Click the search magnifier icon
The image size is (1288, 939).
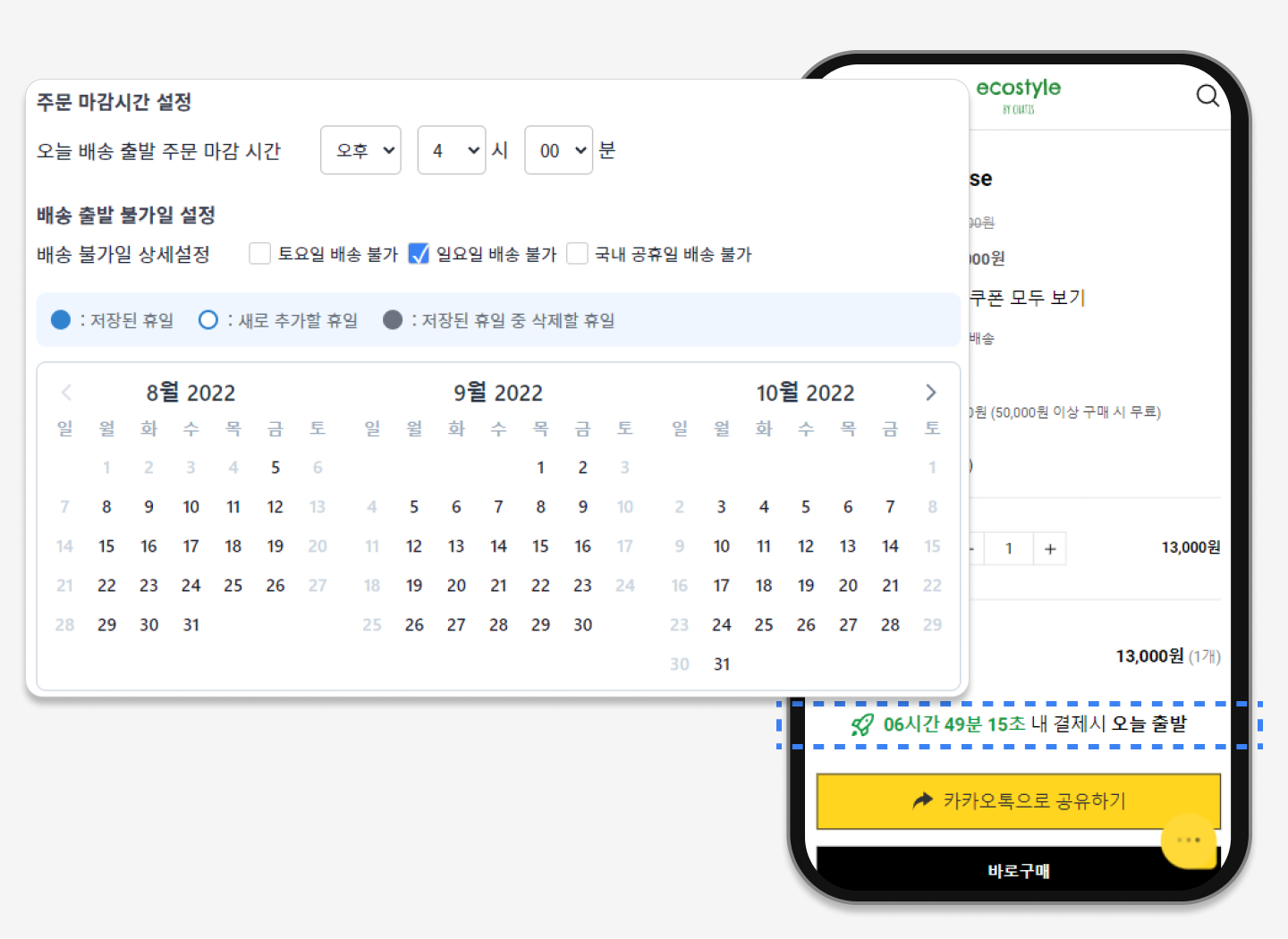click(x=1207, y=96)
